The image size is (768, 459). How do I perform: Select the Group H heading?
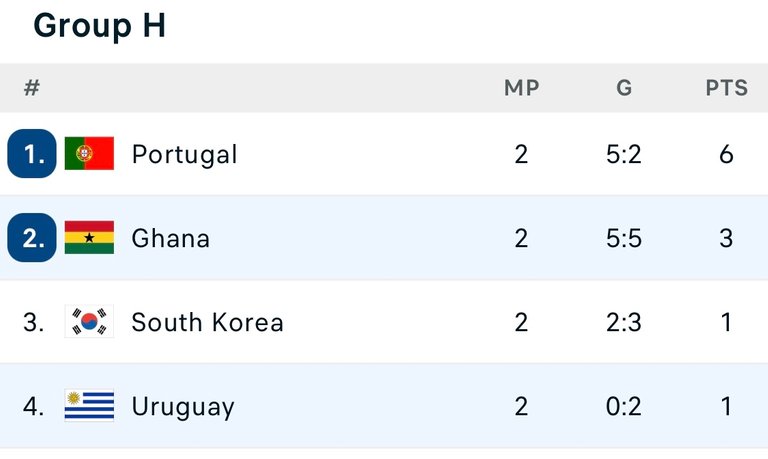pos(99,25)
